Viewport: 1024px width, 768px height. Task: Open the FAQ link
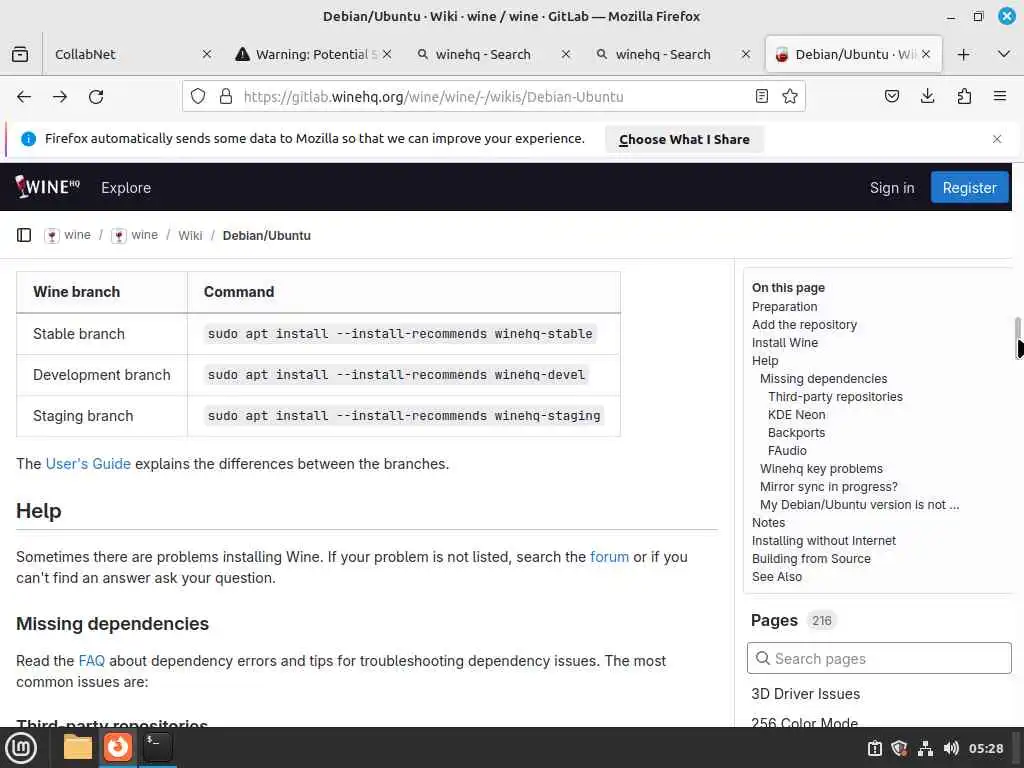(91, 661)
